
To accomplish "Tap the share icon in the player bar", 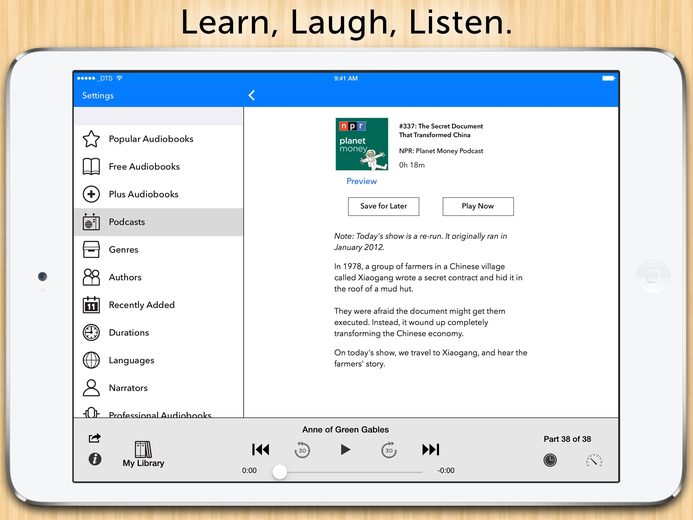I will tap(95, 438).
